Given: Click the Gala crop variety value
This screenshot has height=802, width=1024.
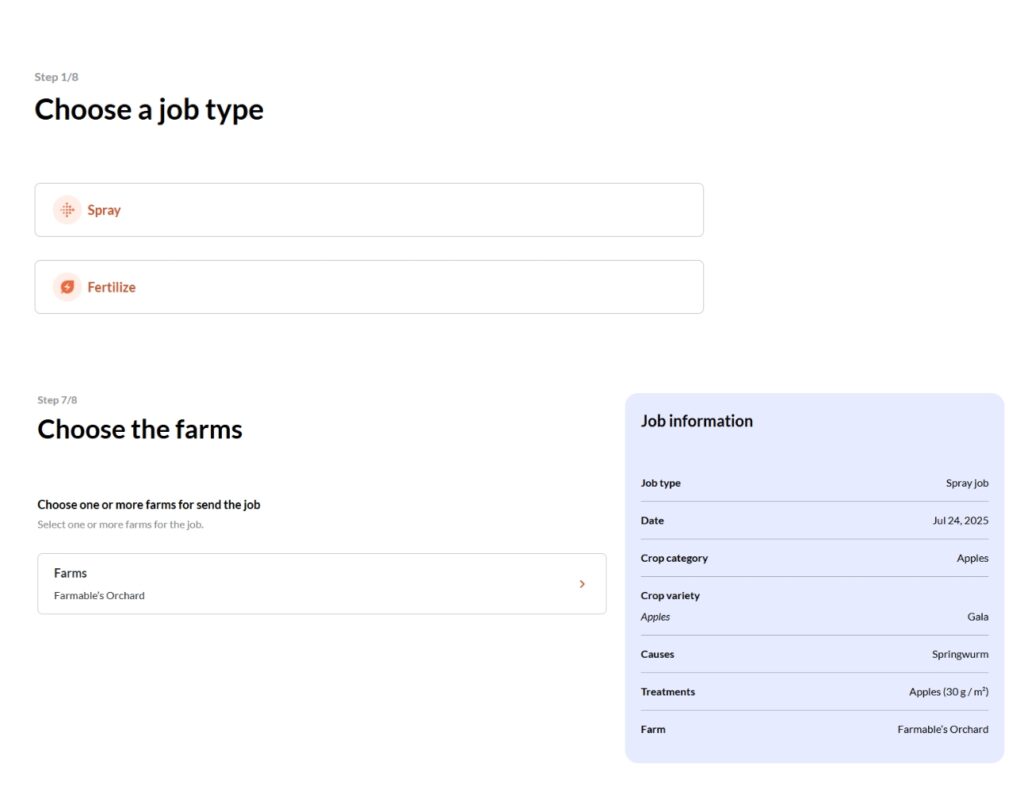Looking at the screenshot, I should (x=978, y=617).
